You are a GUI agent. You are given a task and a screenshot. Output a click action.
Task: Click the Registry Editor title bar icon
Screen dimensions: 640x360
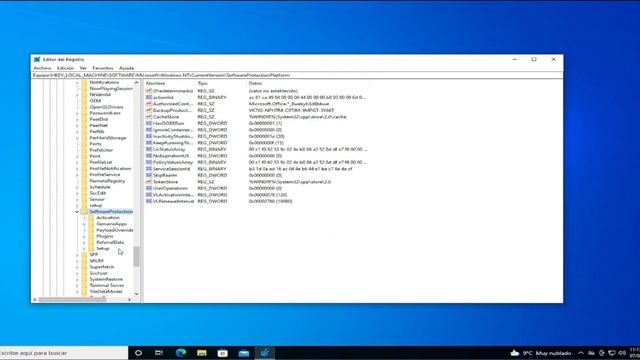[37, 60]
